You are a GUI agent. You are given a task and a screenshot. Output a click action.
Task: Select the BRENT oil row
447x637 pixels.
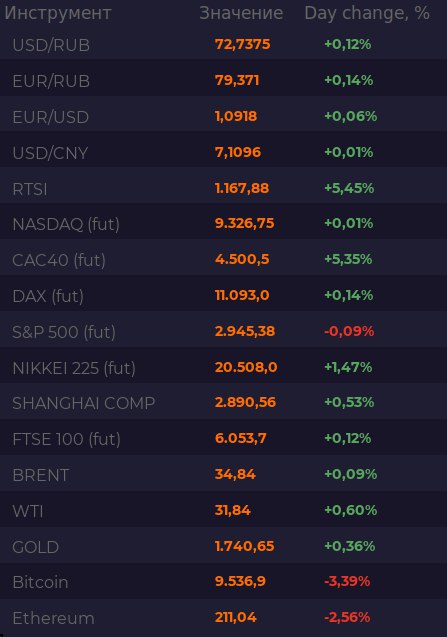(x=224, y=474)
